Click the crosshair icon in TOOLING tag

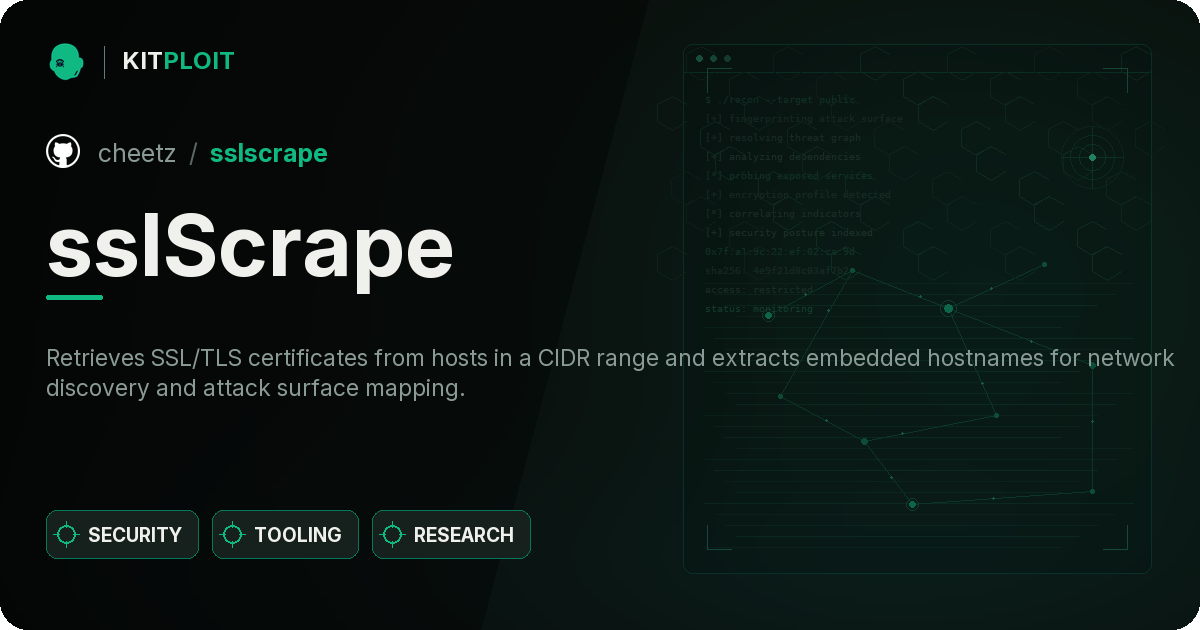point(233,535)
